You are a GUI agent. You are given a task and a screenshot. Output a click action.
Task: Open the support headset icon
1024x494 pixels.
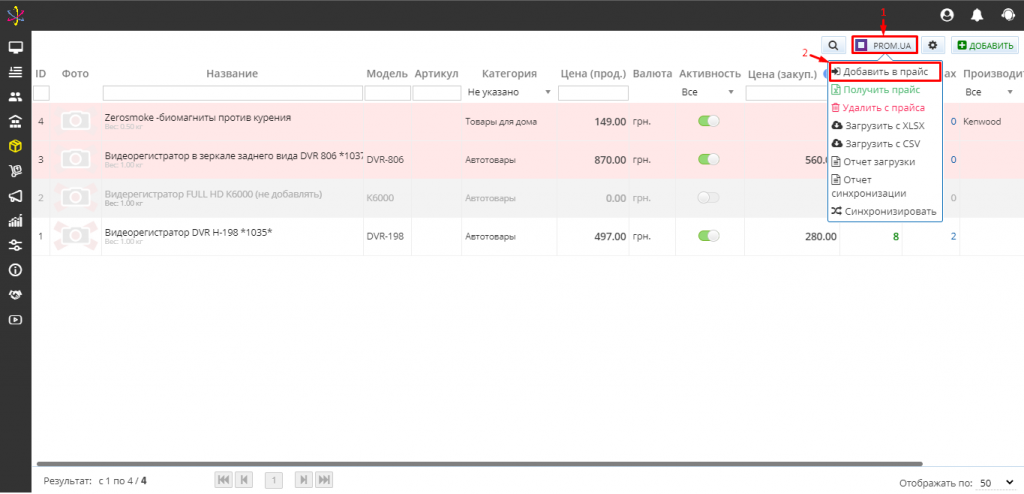(1008, 15)
